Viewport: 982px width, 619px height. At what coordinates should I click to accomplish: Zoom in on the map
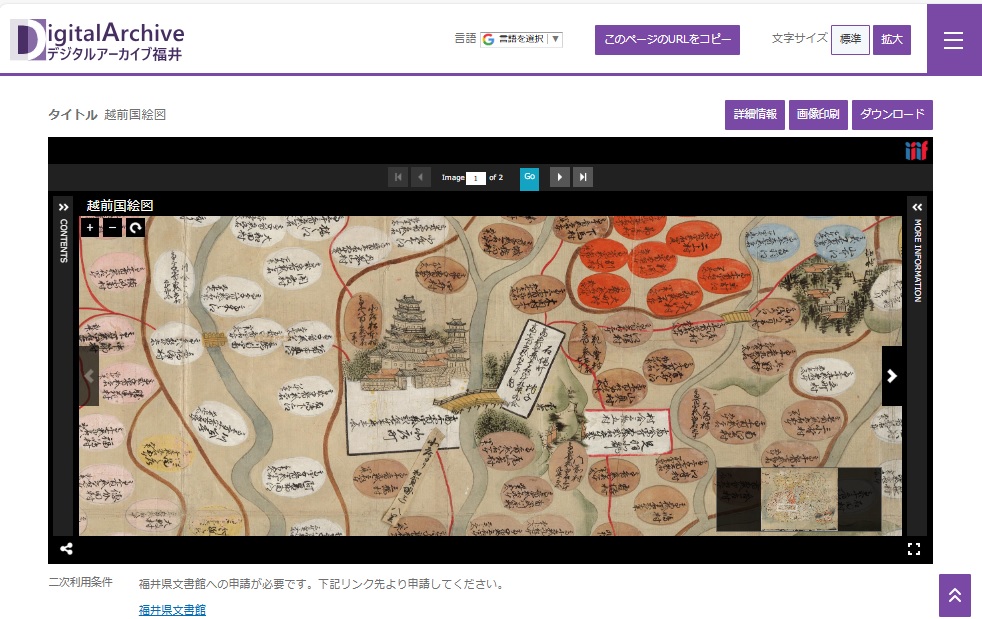(x=90, y=227)
